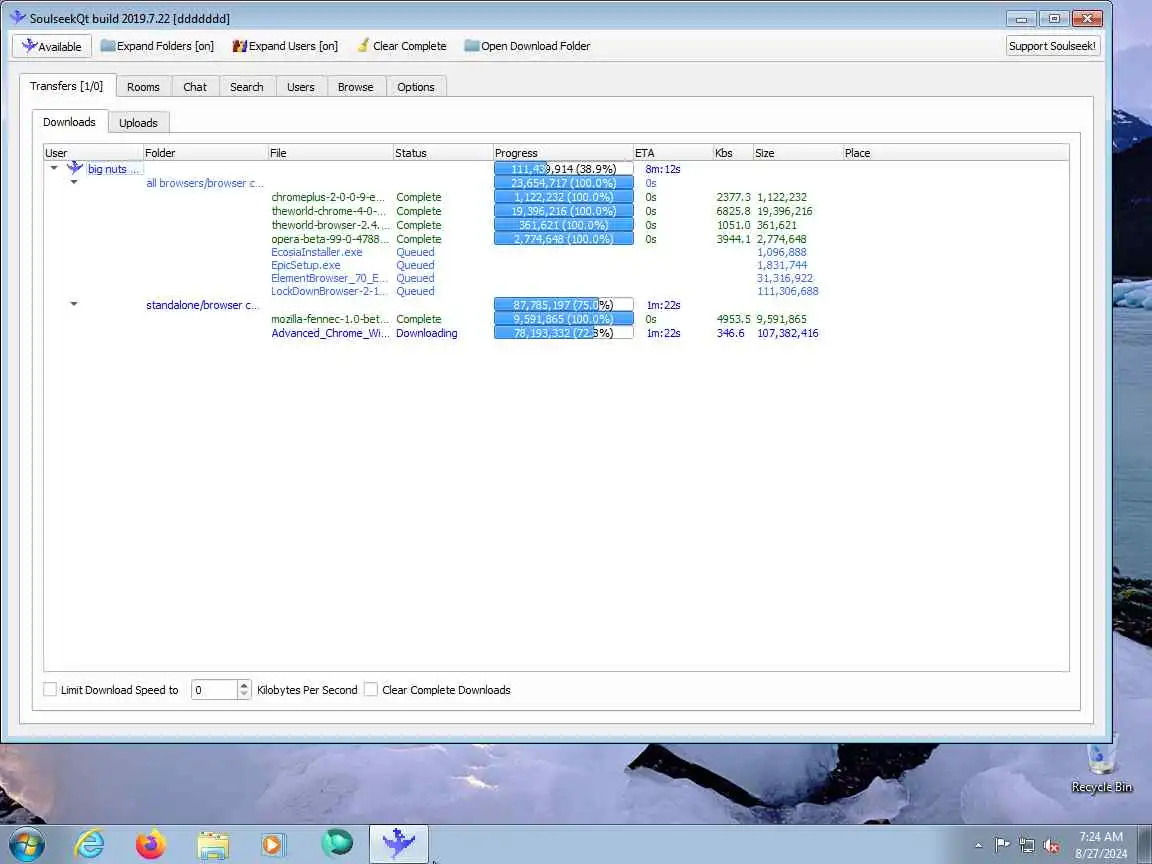This screenshot has width=1152, height=864.
Task: Click the Action Center flag tray icon
Action: click(1001, 845)
